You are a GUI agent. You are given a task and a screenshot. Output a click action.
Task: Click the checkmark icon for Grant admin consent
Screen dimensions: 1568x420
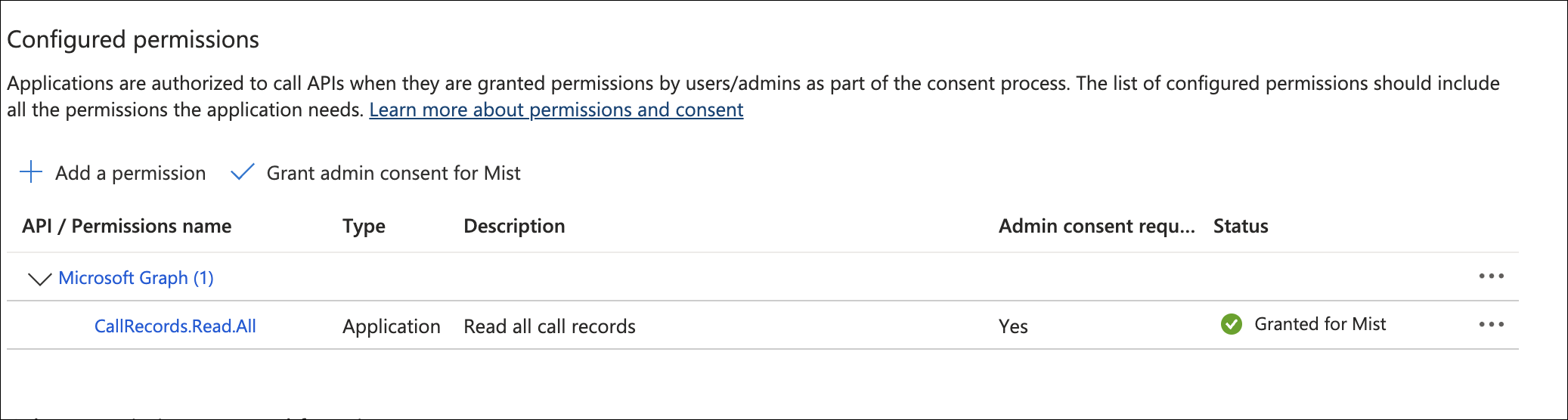coord(242,172)
